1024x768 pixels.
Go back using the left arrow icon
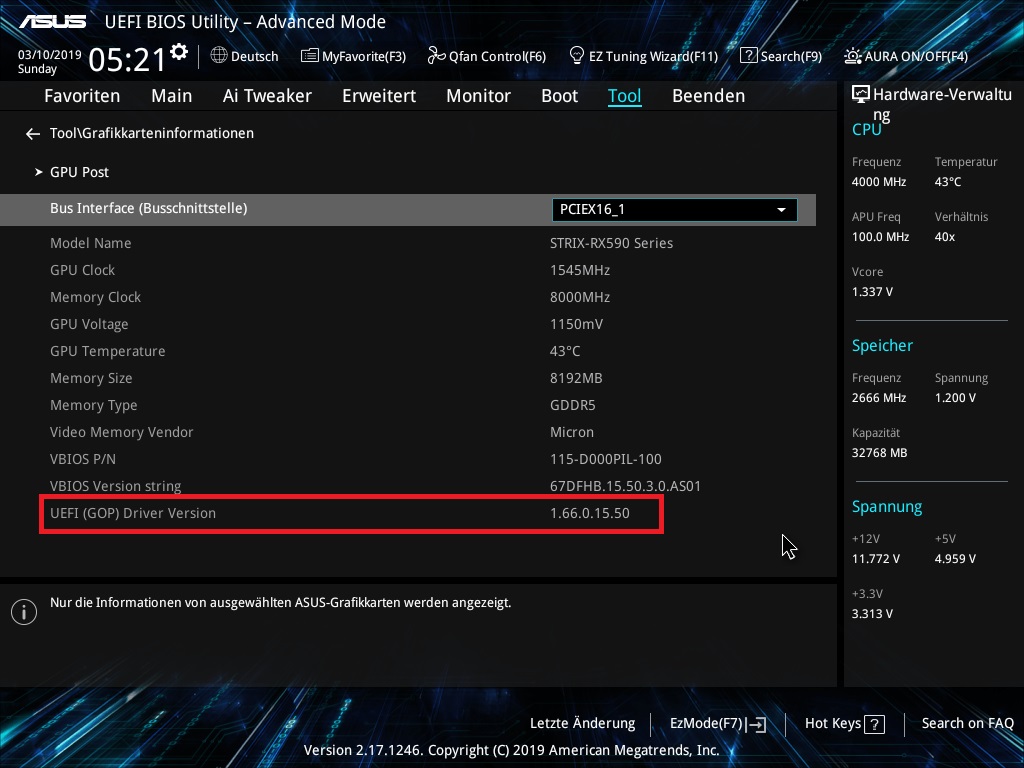[33, 134]
